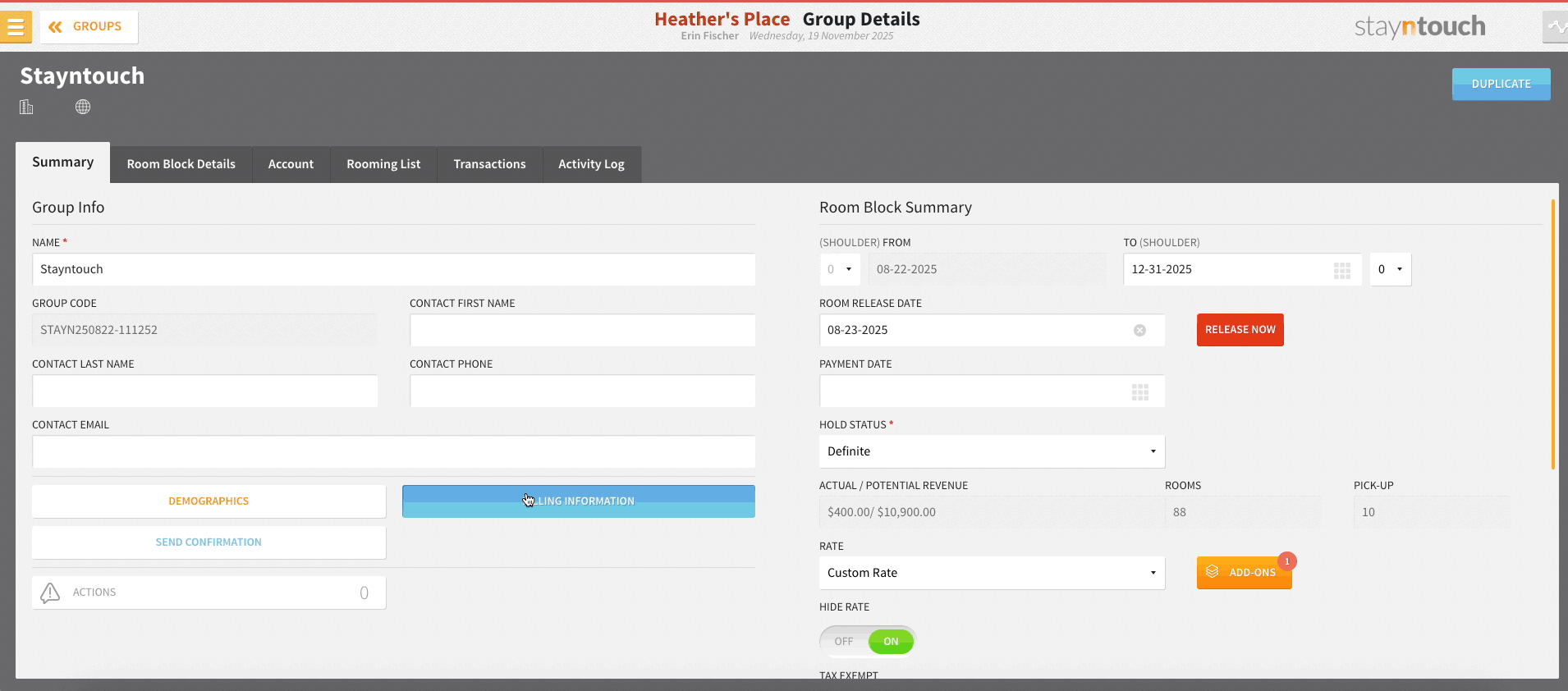
Task: Open calendar picker for Payment Date
Action: pyautogui.click(x=1140, y=392)
